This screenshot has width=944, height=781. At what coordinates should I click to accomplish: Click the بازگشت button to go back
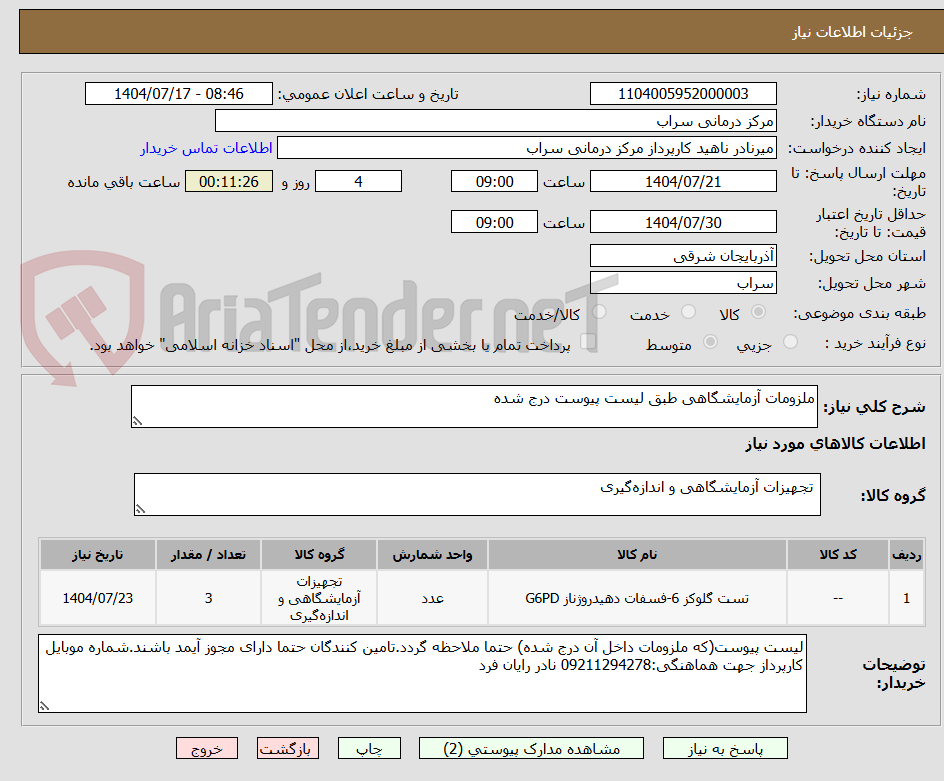(x=288, y=748)
